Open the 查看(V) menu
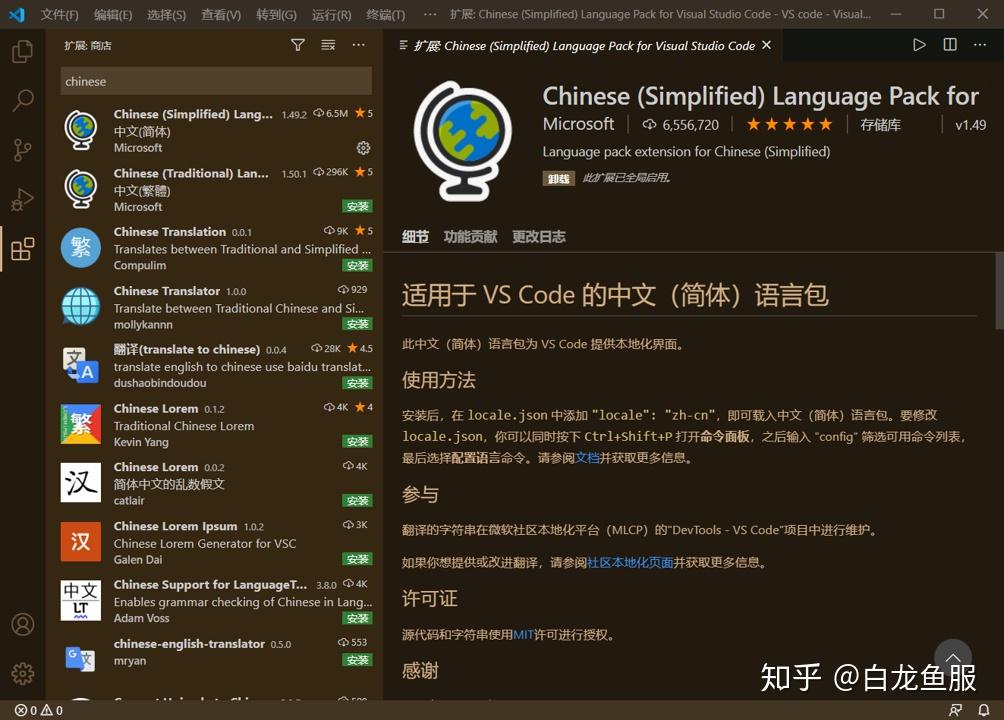Image resolution: width=1004 pixels, height=720 pixels. pyautogui.click(x=218, y=14)
